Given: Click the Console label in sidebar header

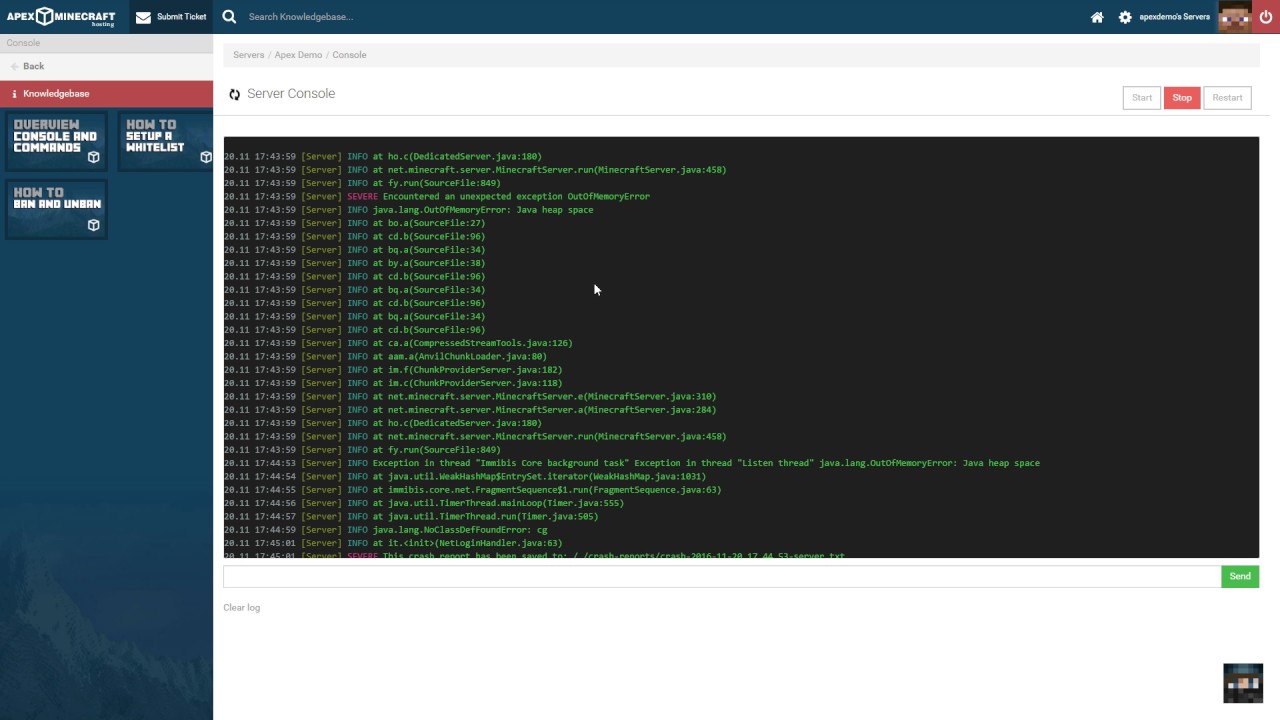Looking at the screenshot, I should [23, 43].
